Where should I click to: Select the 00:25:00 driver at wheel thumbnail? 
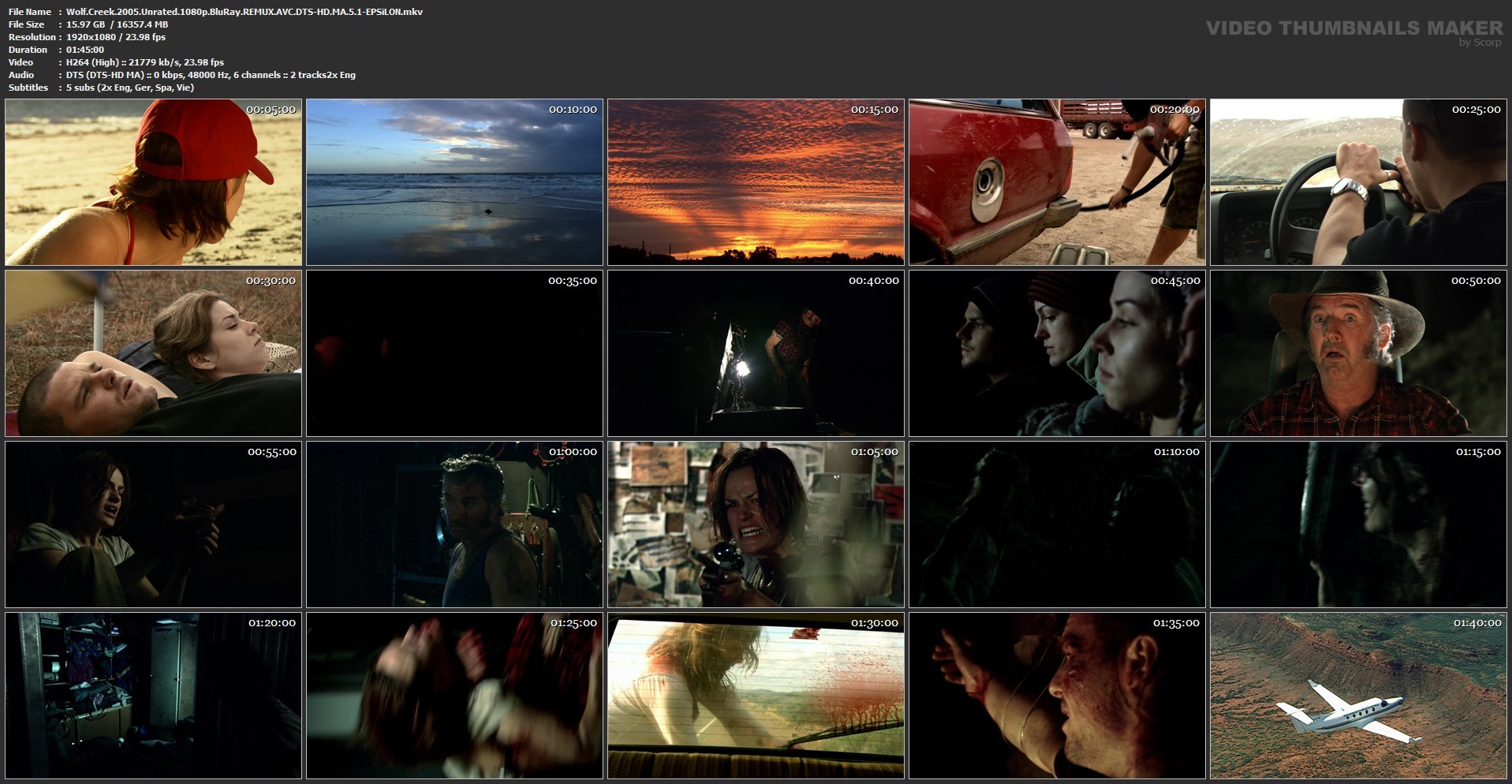coord(1358,182)
